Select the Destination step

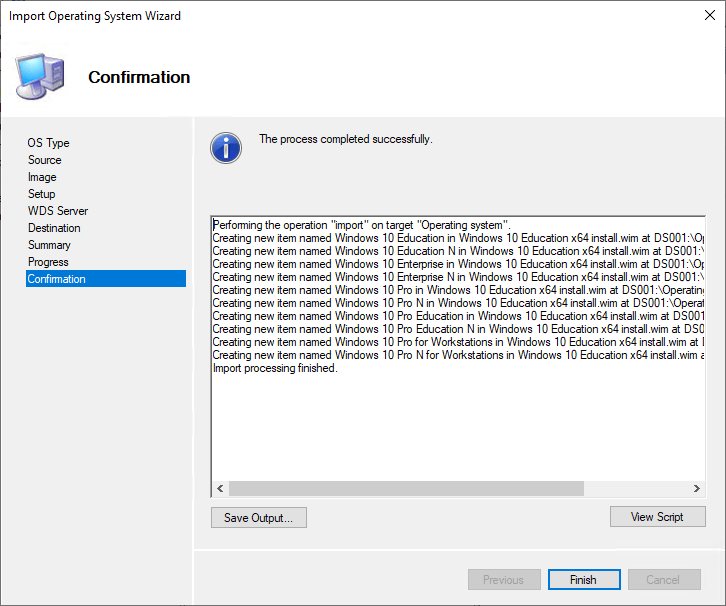54,228
